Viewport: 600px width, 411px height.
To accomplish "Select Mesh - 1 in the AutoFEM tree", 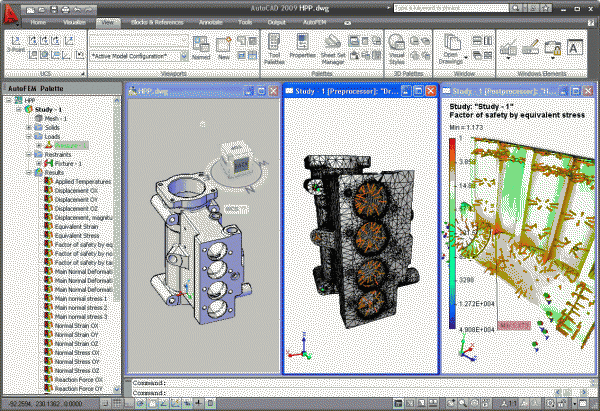I will pyautogui.click(x=51, y=119).
